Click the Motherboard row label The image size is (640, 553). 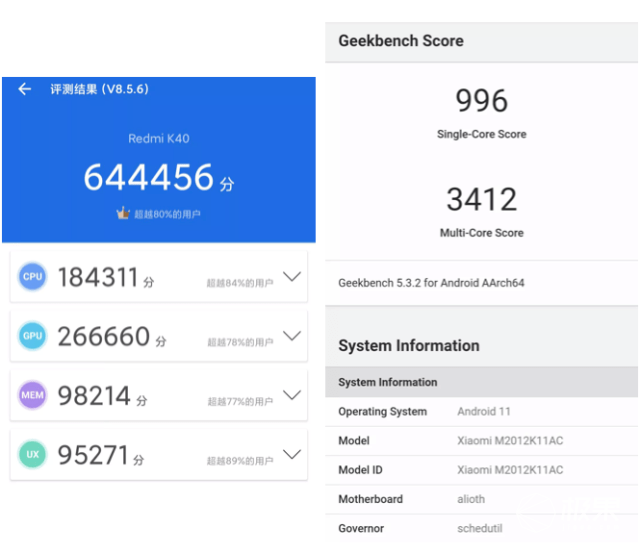(371, 499)
